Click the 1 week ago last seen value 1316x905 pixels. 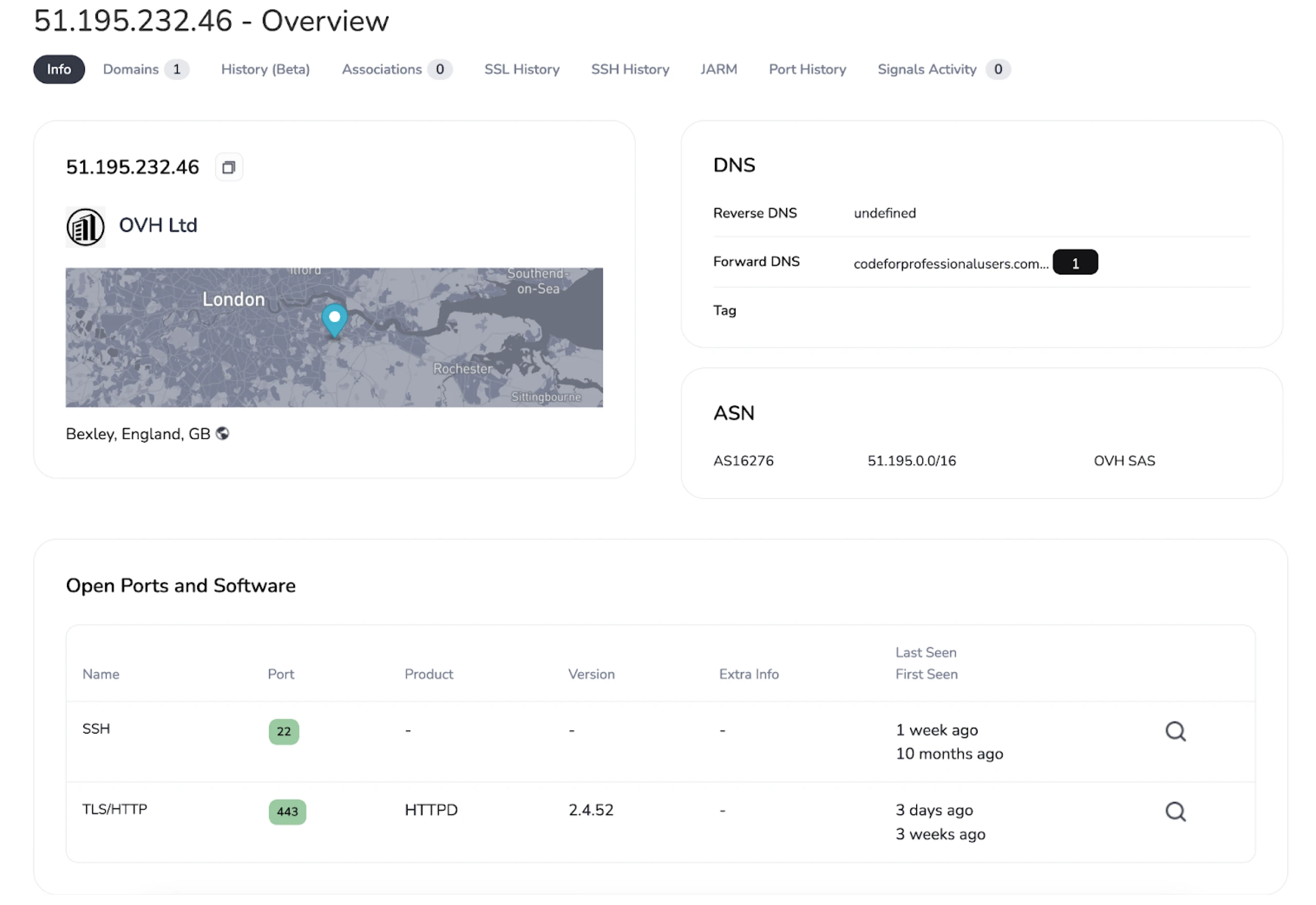pos(937,730)
